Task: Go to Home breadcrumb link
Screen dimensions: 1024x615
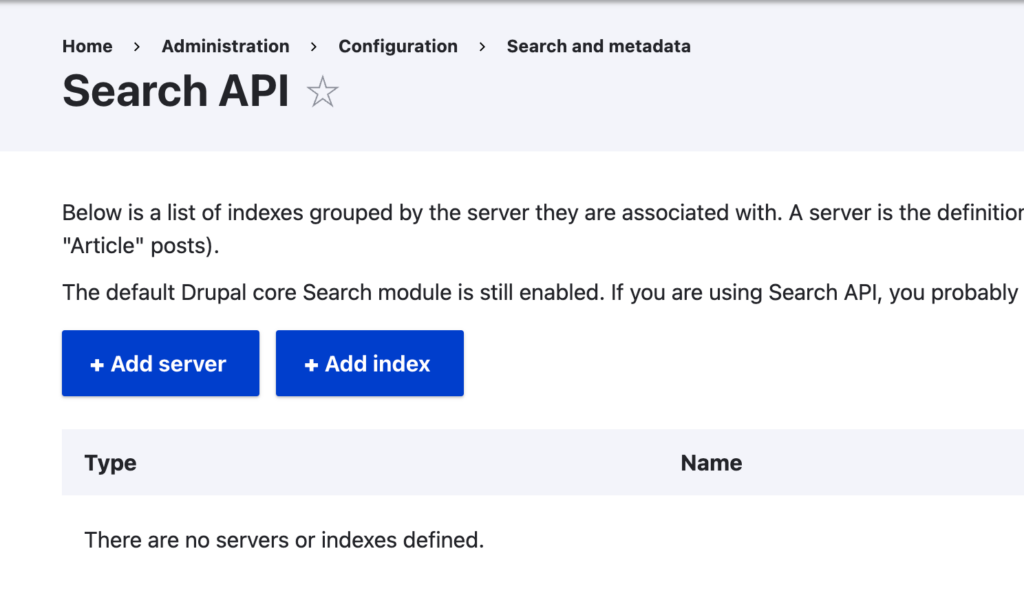Action: (x=88, y=46)
